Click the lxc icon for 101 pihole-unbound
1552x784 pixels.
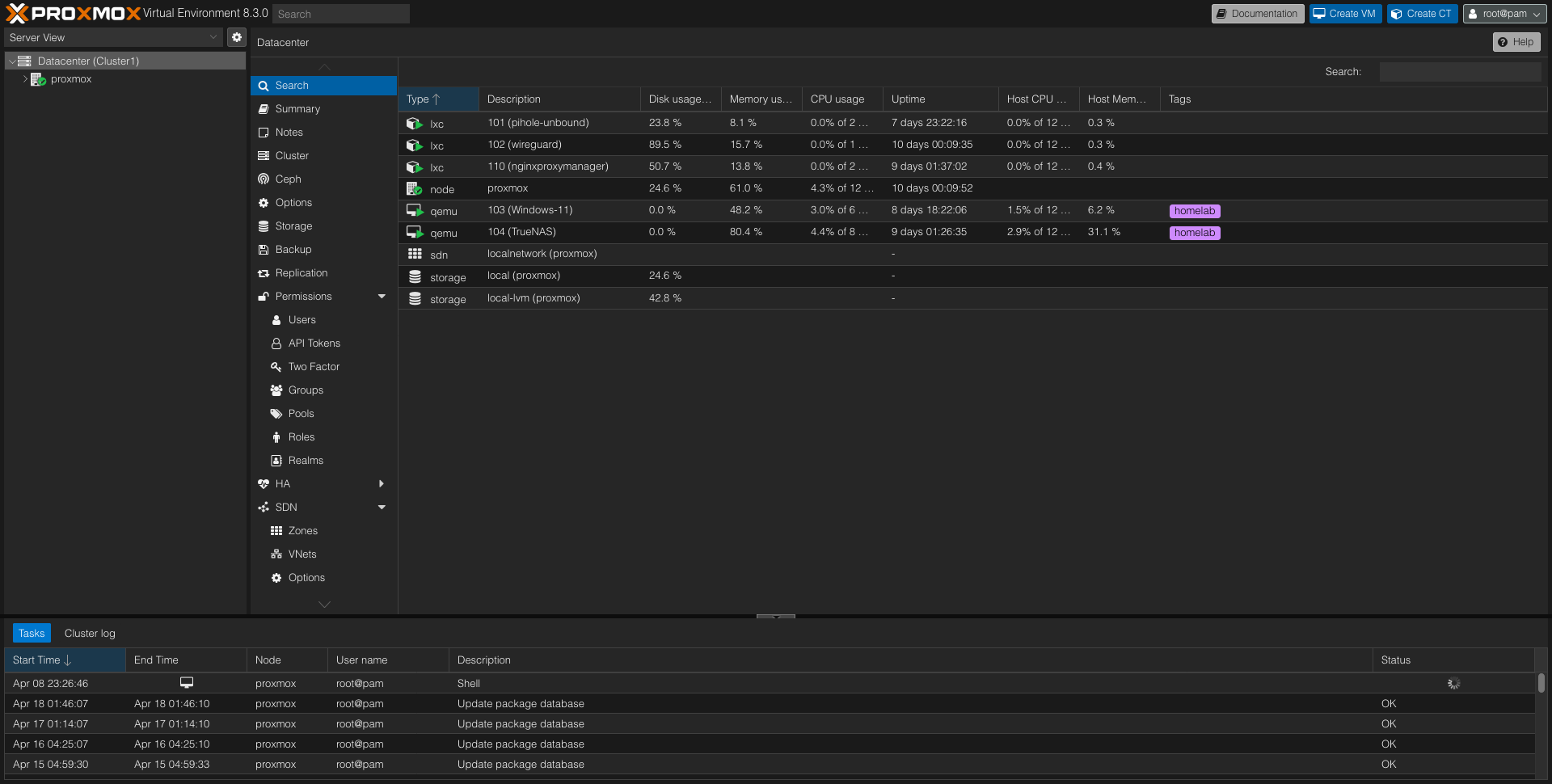pyautogui.click(x=415, y=123)
